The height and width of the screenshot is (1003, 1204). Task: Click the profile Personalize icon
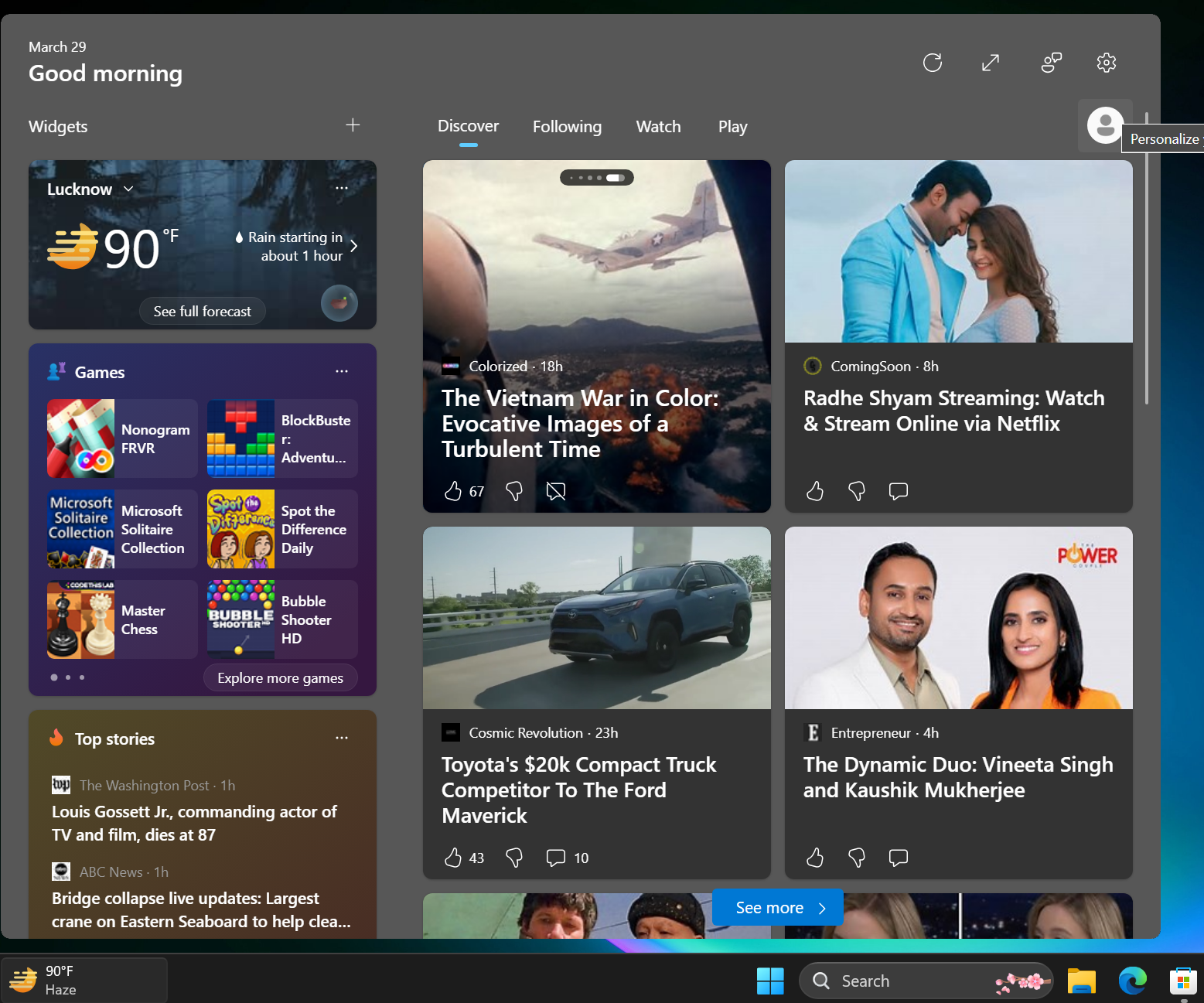pos(1104,126)
